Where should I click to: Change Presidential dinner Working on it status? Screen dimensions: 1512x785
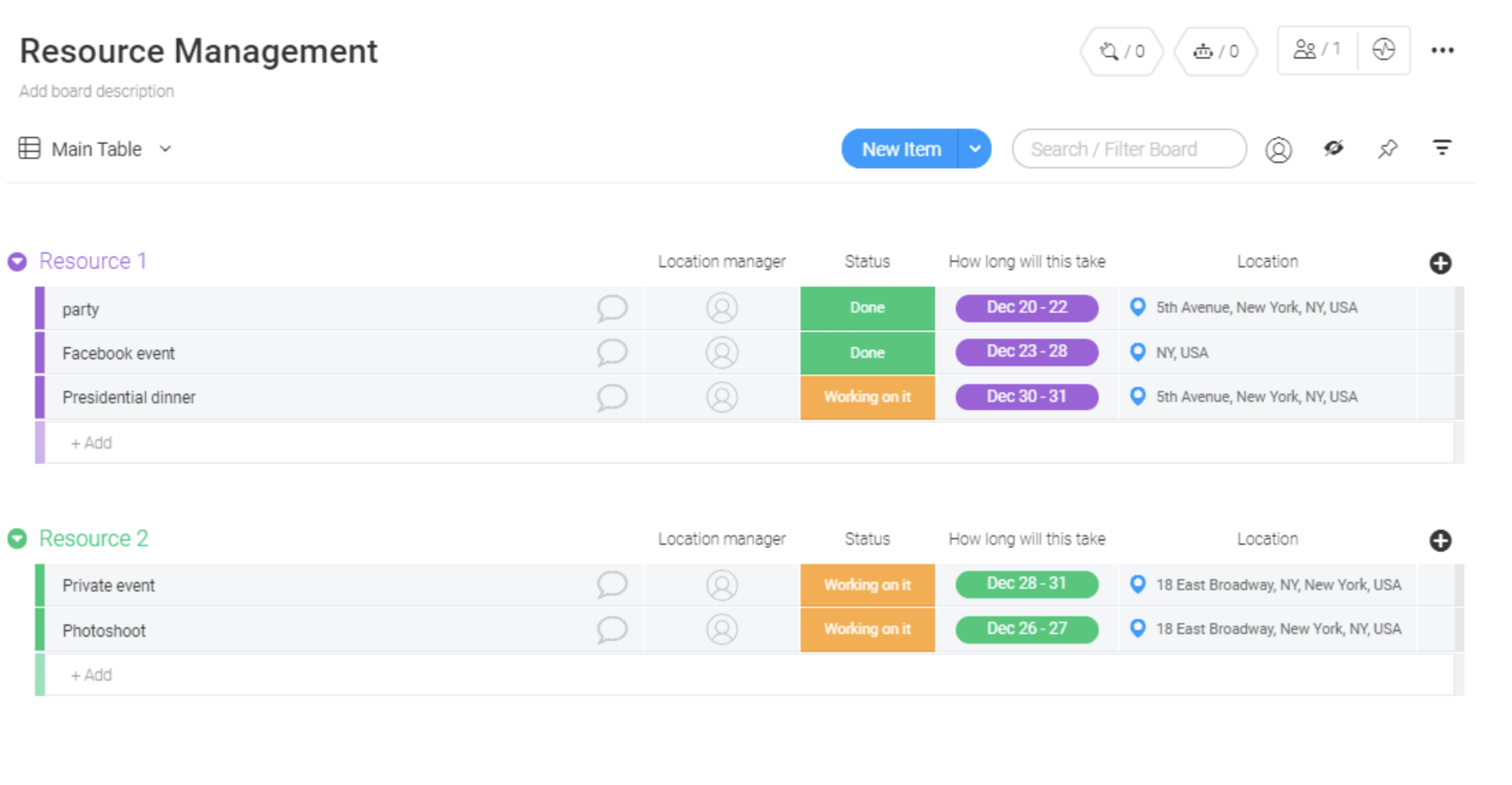(867, 397)
